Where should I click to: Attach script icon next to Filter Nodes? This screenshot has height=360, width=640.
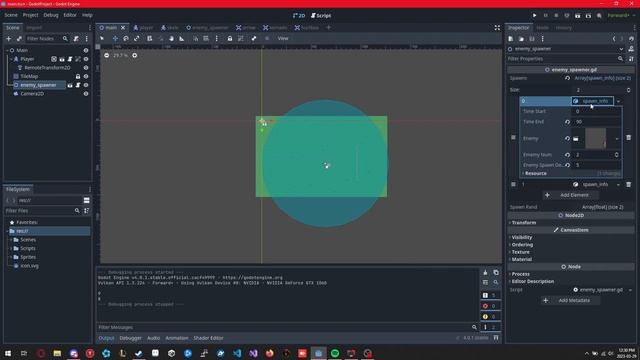(x=76, y=38)
